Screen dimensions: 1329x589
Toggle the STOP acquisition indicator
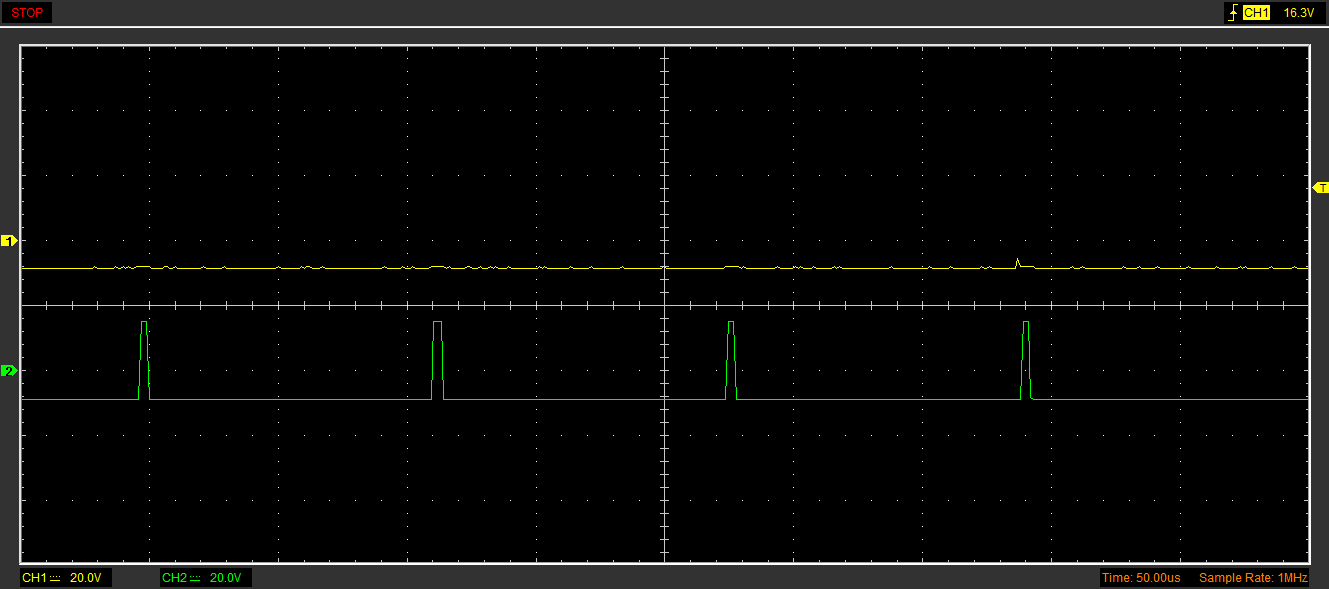pyautogui.click(x=27, y=13)
